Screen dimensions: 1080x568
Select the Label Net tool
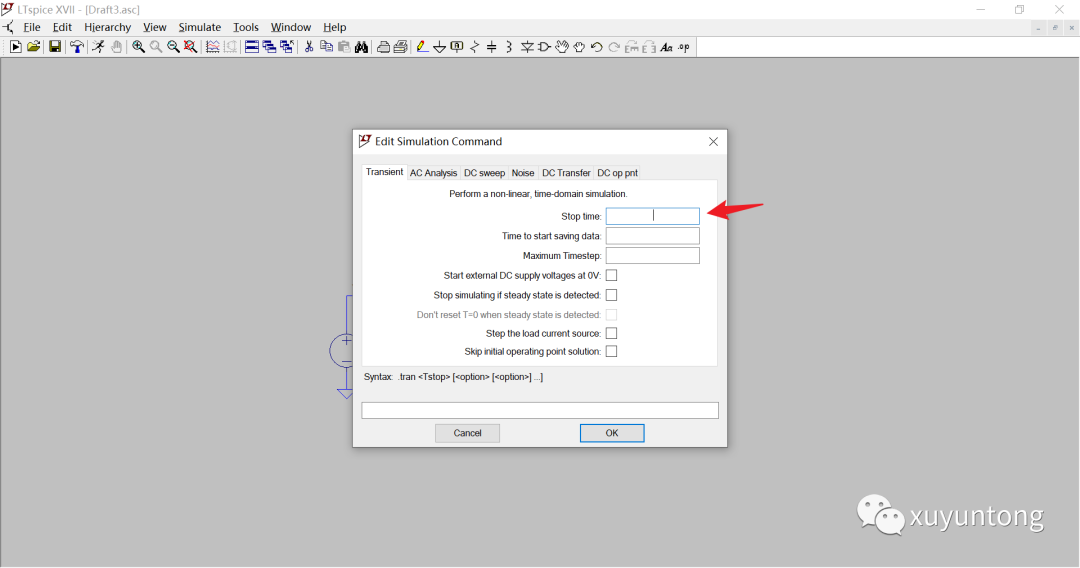[457, 47]
